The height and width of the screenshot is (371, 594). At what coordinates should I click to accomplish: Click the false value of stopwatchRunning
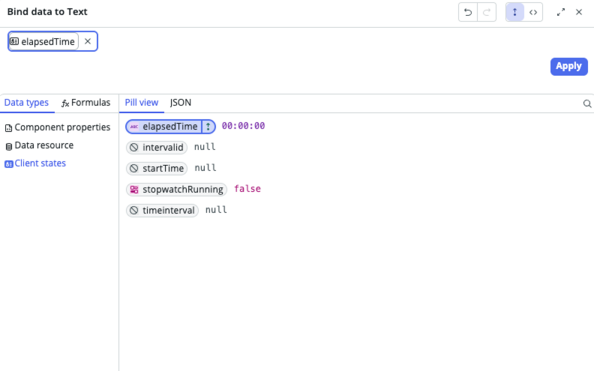pyautogui.click(x=247, y=189)
